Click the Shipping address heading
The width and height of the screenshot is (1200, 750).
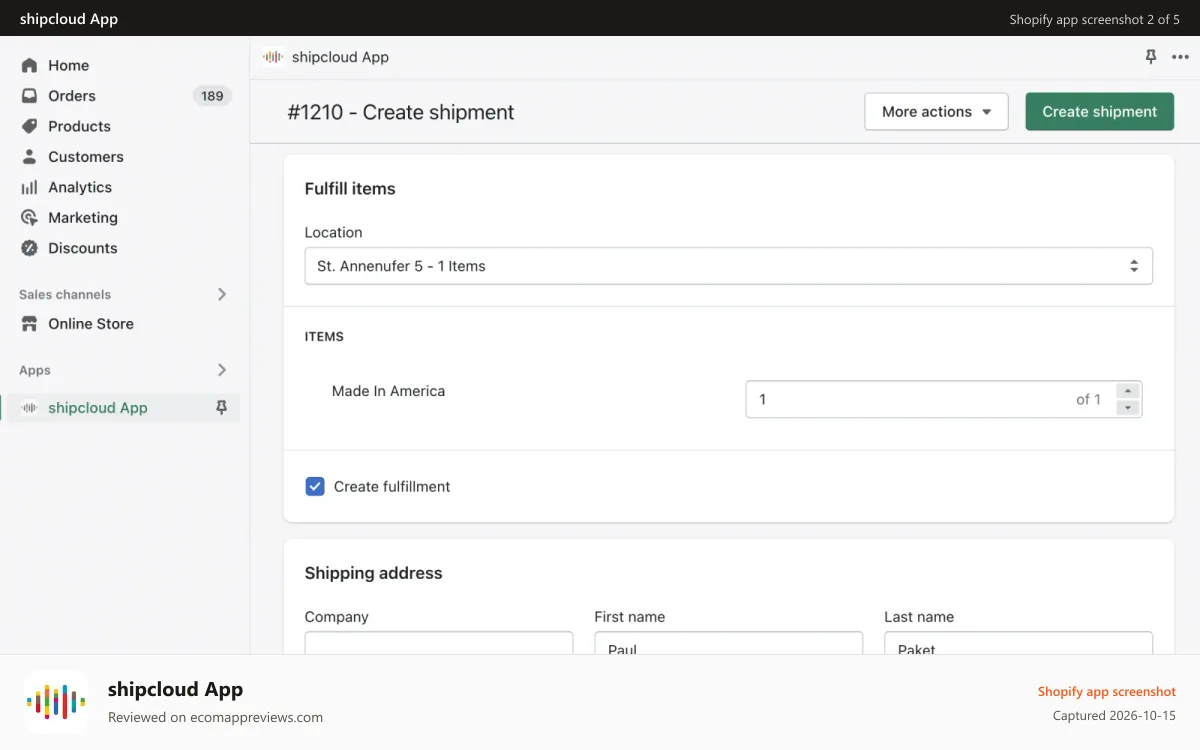(x=373, y=573)
